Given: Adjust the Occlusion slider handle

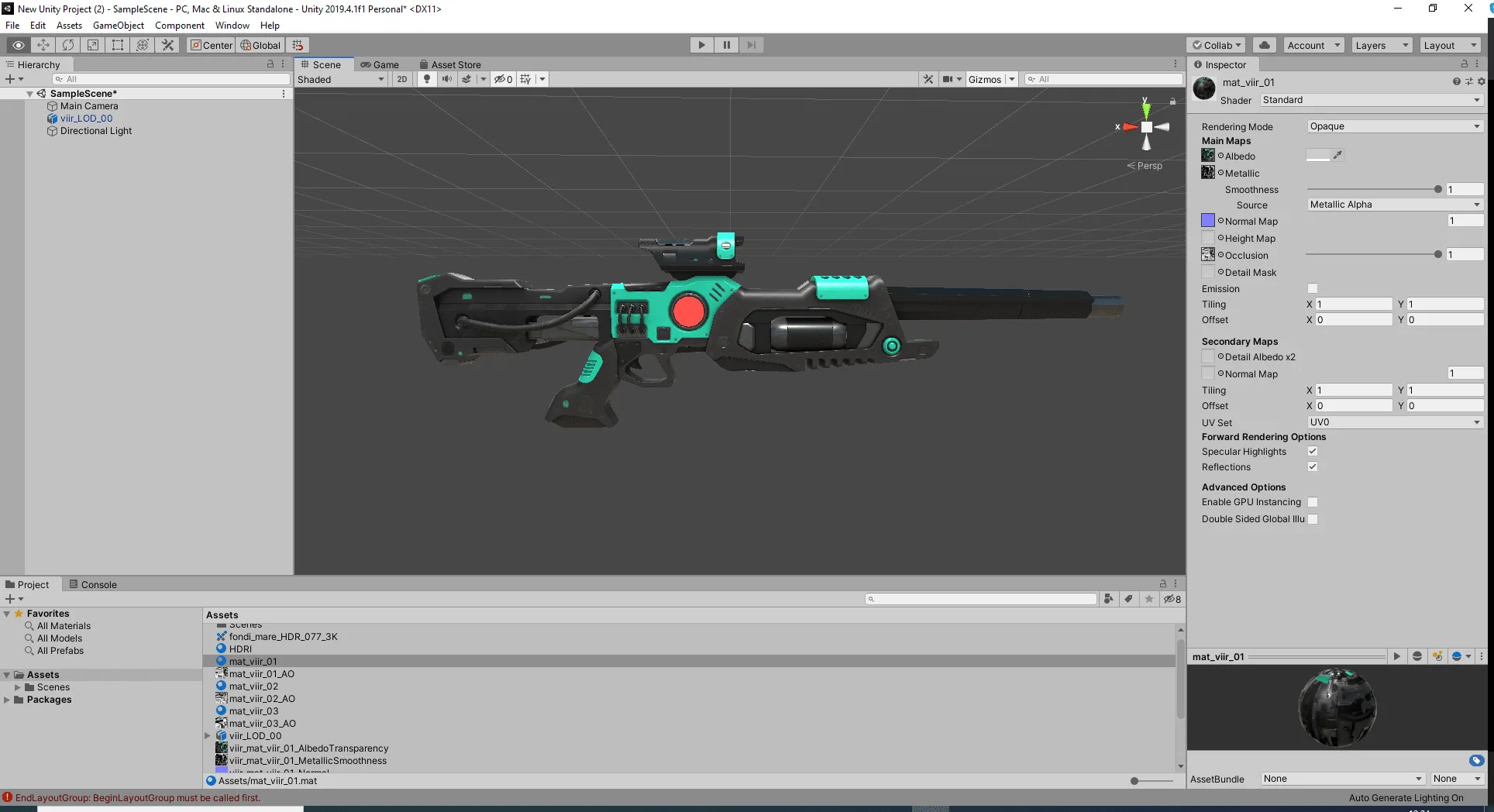Looking at the screenshot, I should pyautogui.click(x=1438, y=254).
